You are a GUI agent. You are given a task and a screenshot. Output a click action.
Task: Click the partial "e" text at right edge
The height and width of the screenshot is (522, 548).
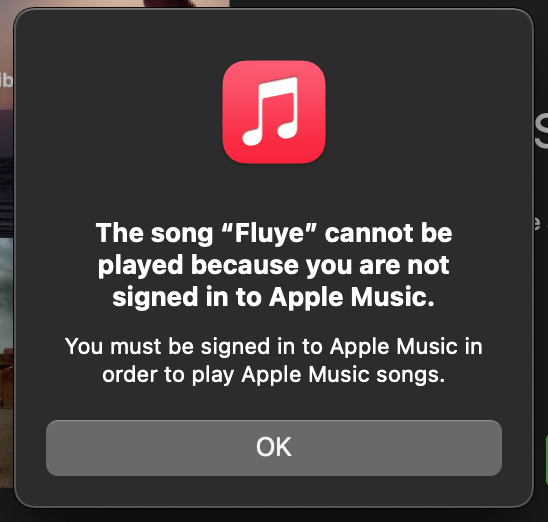(538, 223)
